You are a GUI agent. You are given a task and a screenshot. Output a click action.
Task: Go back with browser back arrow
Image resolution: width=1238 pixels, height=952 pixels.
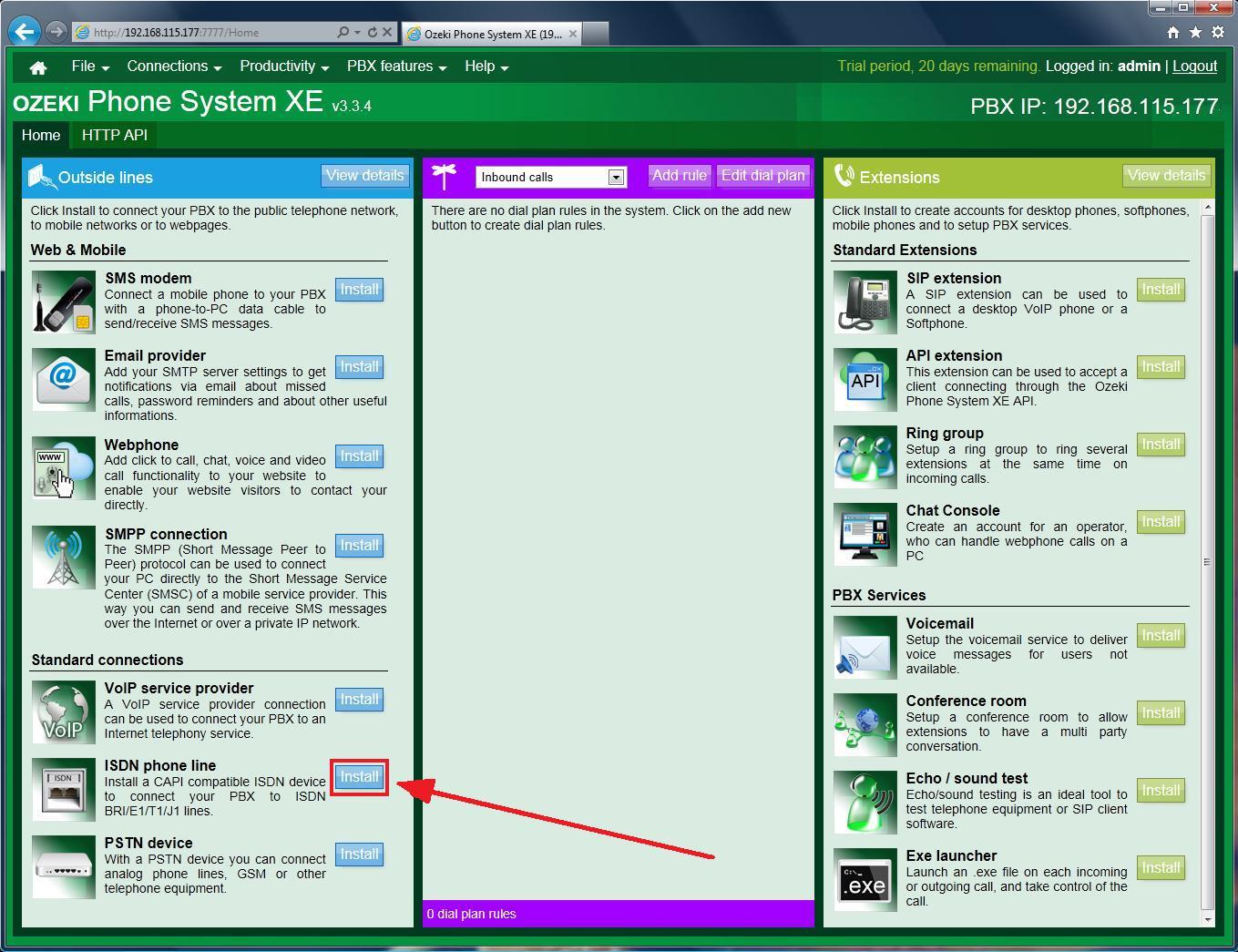click(x=24, y=32)
